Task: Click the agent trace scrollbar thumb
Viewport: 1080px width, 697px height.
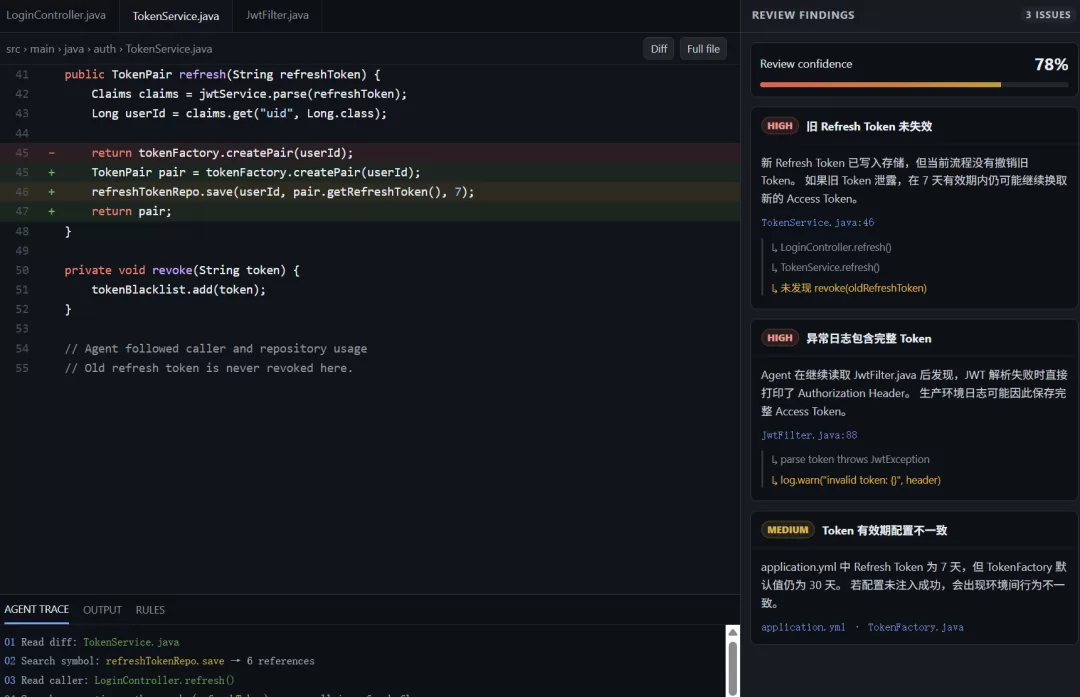Action: pos(733,667)
